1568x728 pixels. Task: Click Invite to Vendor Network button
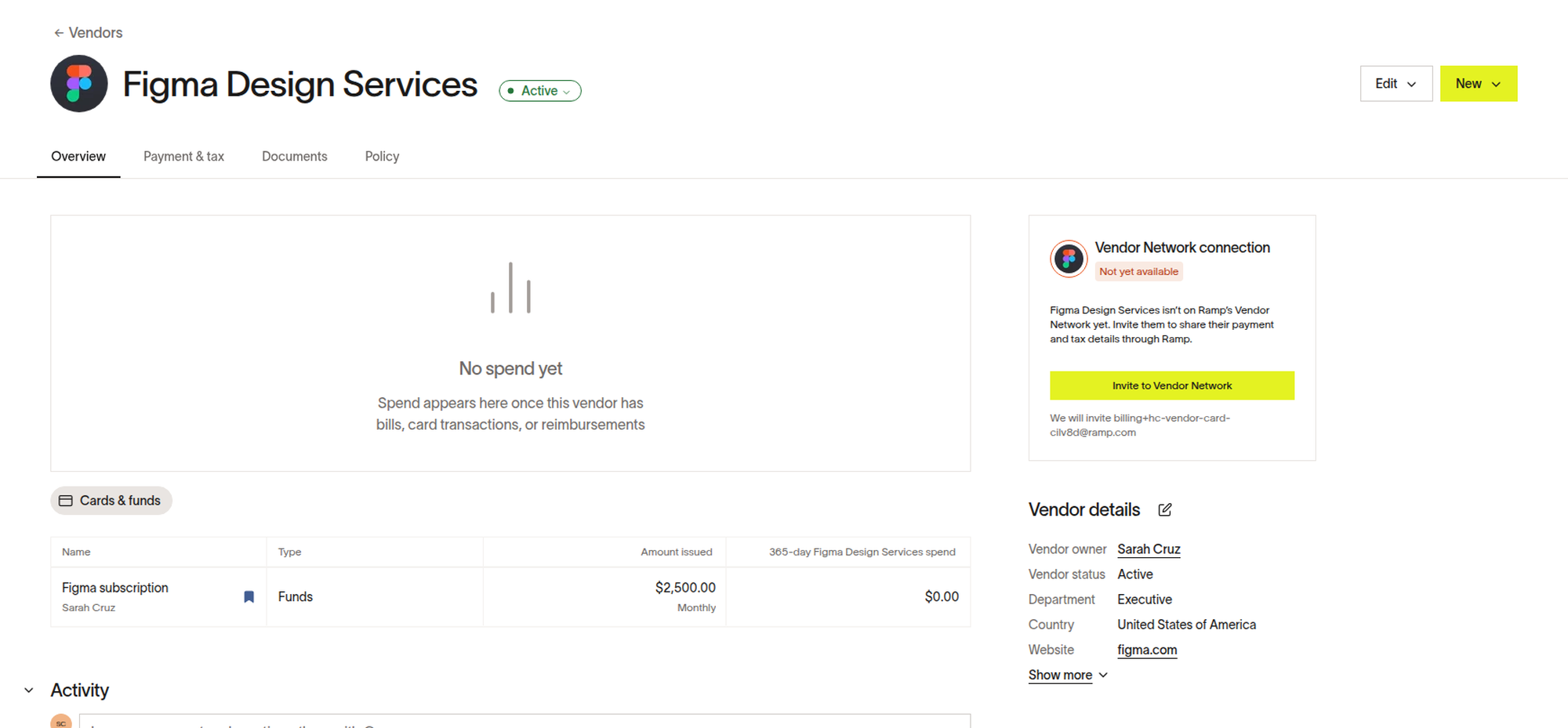tap(1172, 386)
